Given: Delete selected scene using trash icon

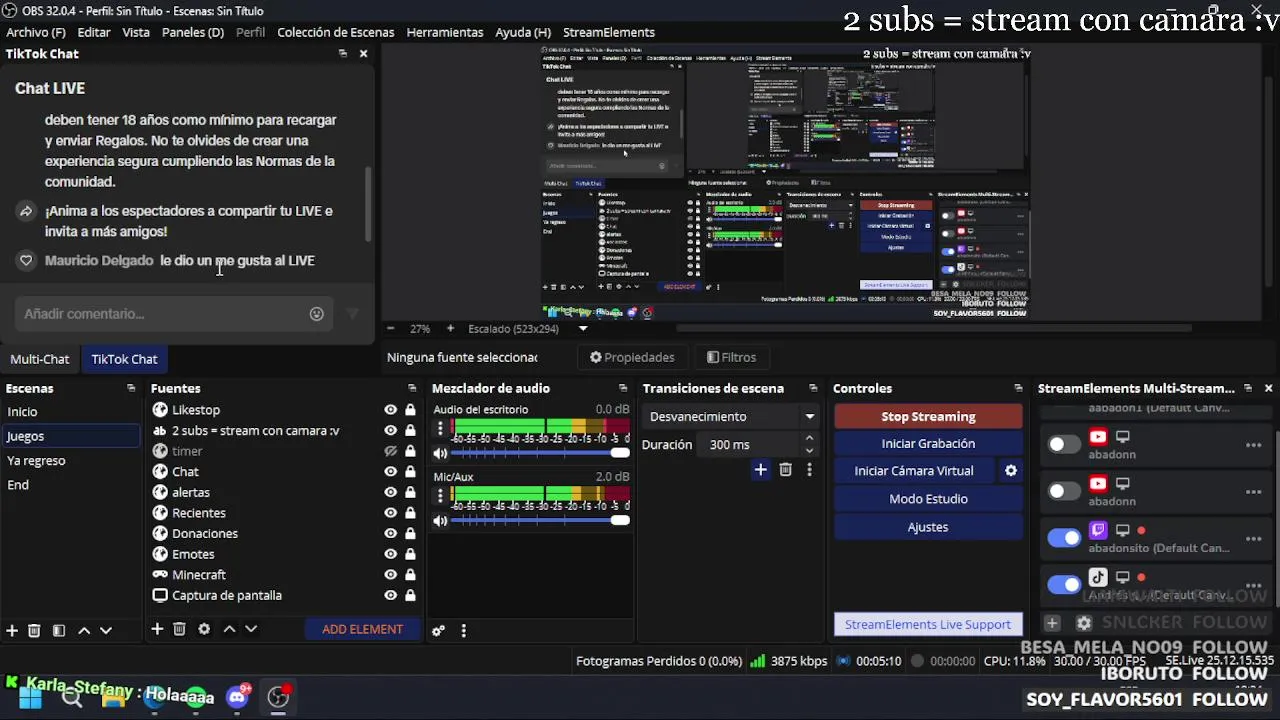Looking at the screenshot, I should pyautogui.click(x=34, y=630).
